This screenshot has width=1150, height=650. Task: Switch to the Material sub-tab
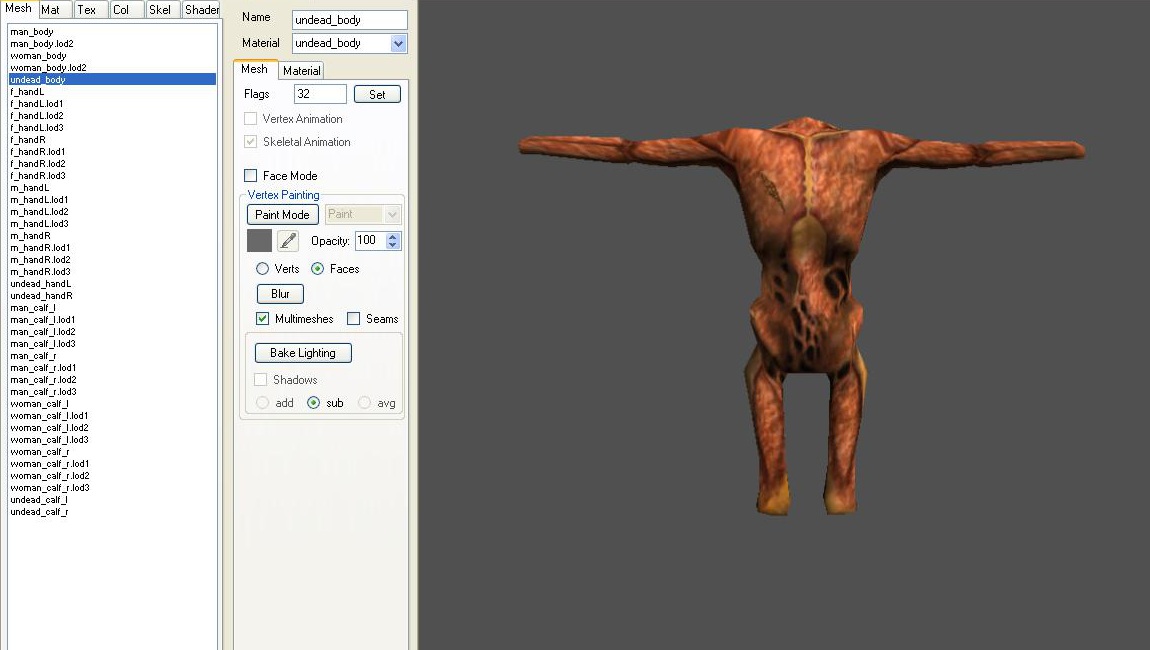(x=301, y=70)
